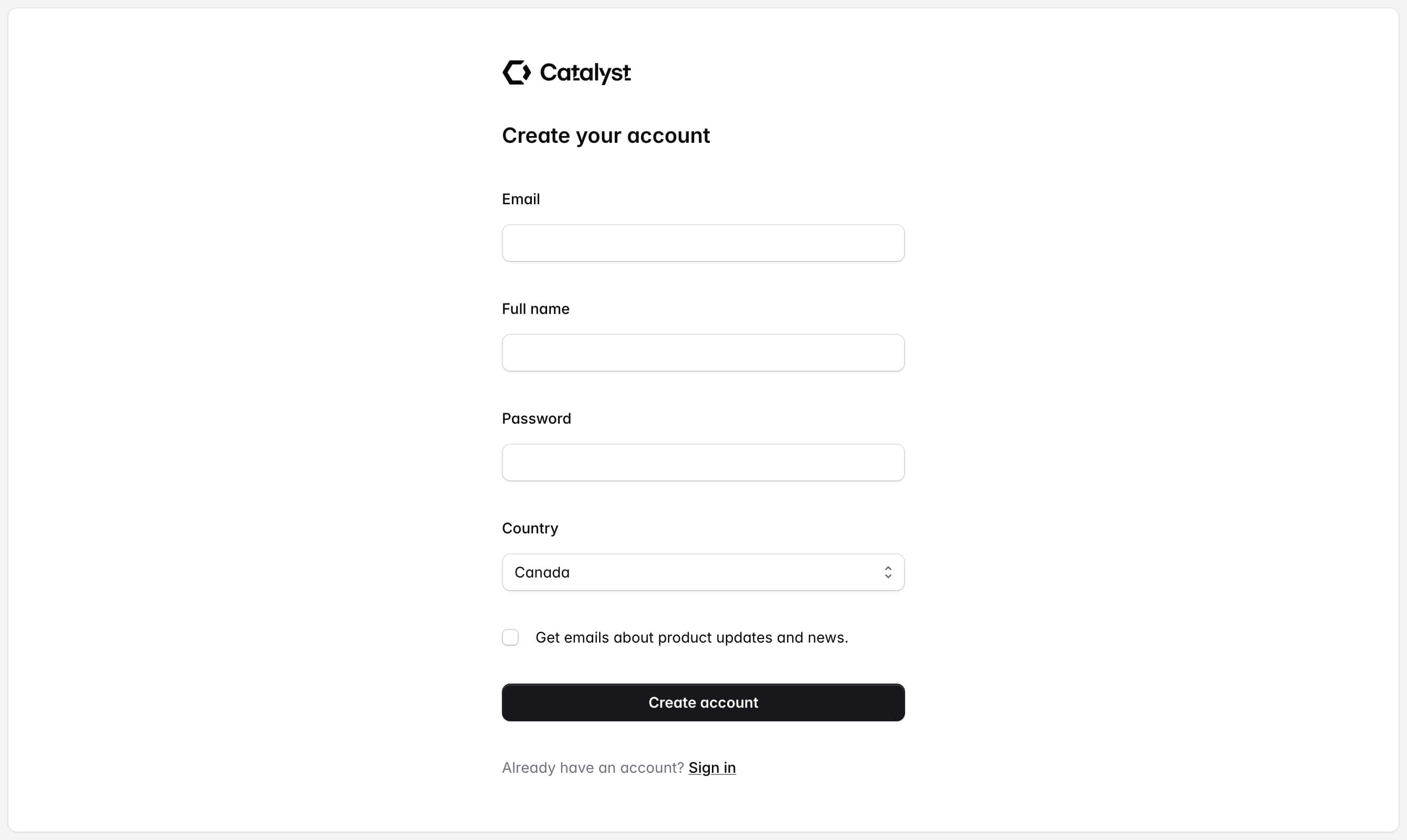Click the Catalyst logo icon

(517, 72)
